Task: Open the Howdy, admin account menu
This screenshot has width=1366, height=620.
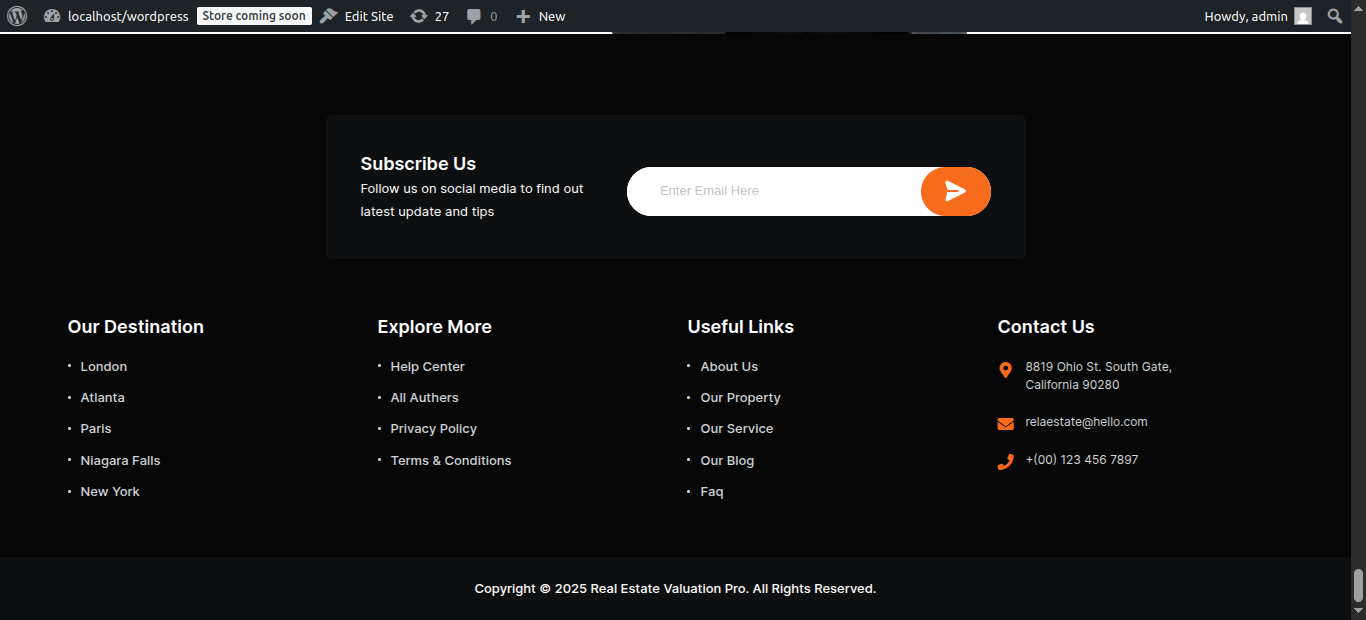Action: pyautogui.click(x=1245, y=16)
